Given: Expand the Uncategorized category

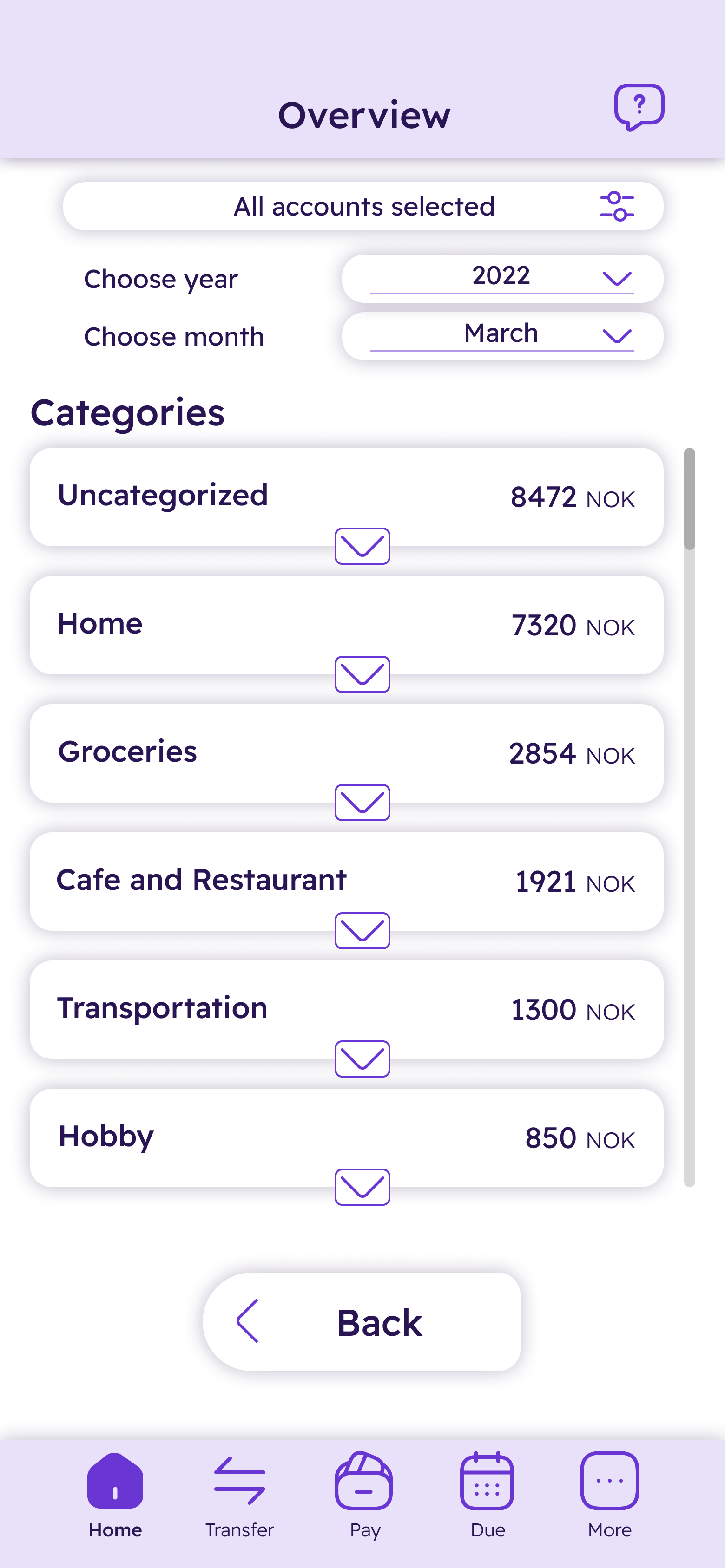Looking at the screenshot, I should (x=362, y=546).
